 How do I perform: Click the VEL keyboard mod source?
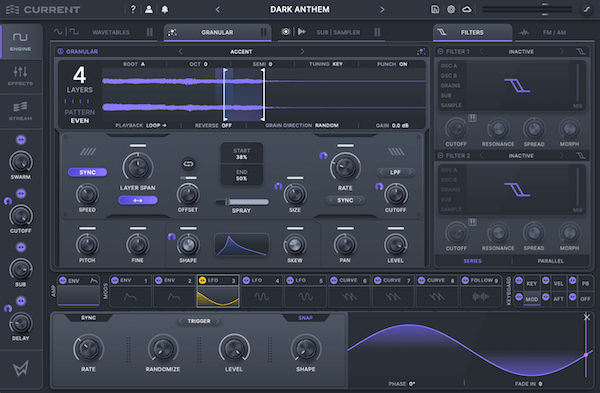click(x=558, y=284)
